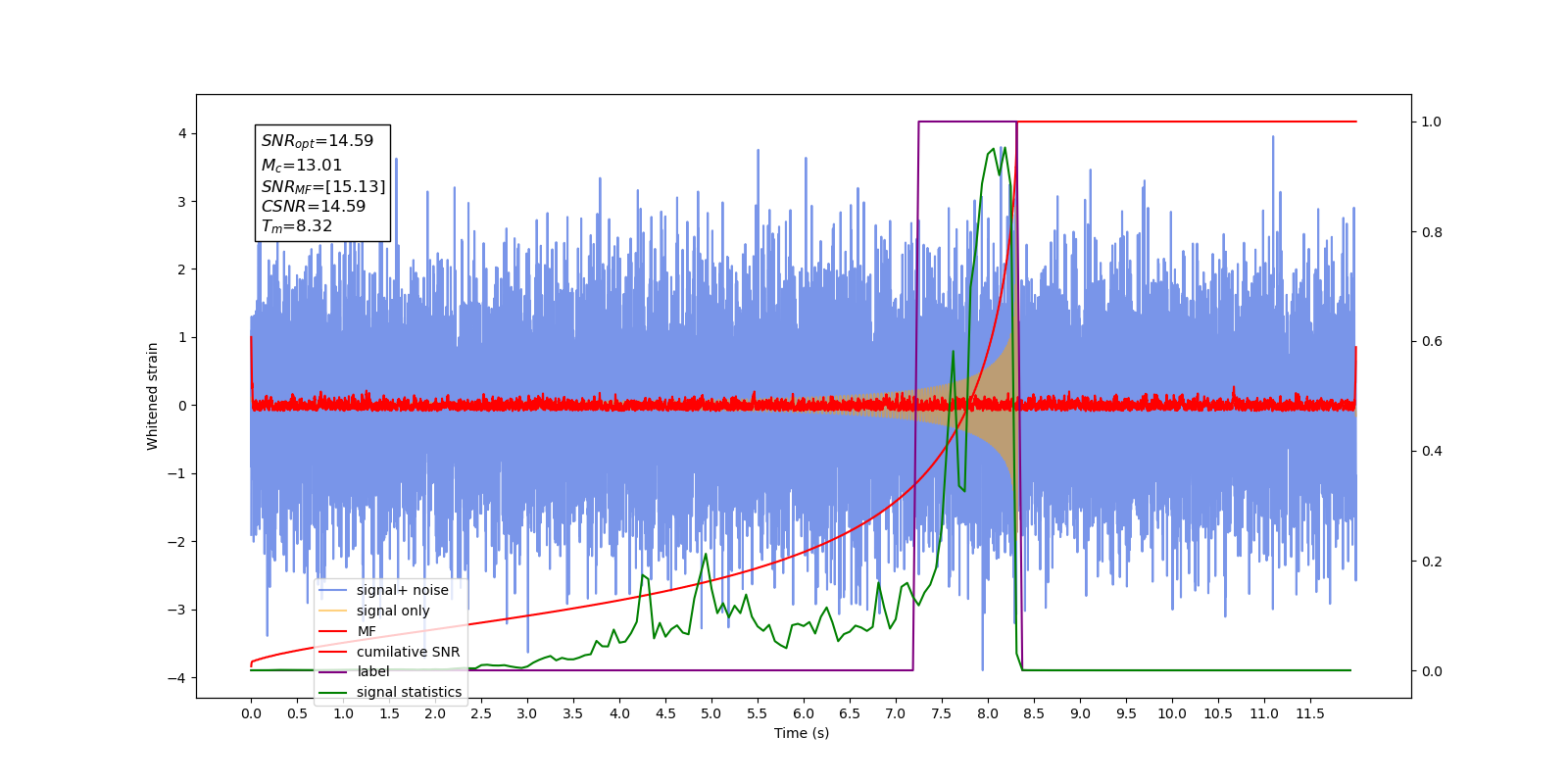This screenshot has width=1568, height=784.
Task: Click the legend text reading 'label'
Action: (372, 671)
